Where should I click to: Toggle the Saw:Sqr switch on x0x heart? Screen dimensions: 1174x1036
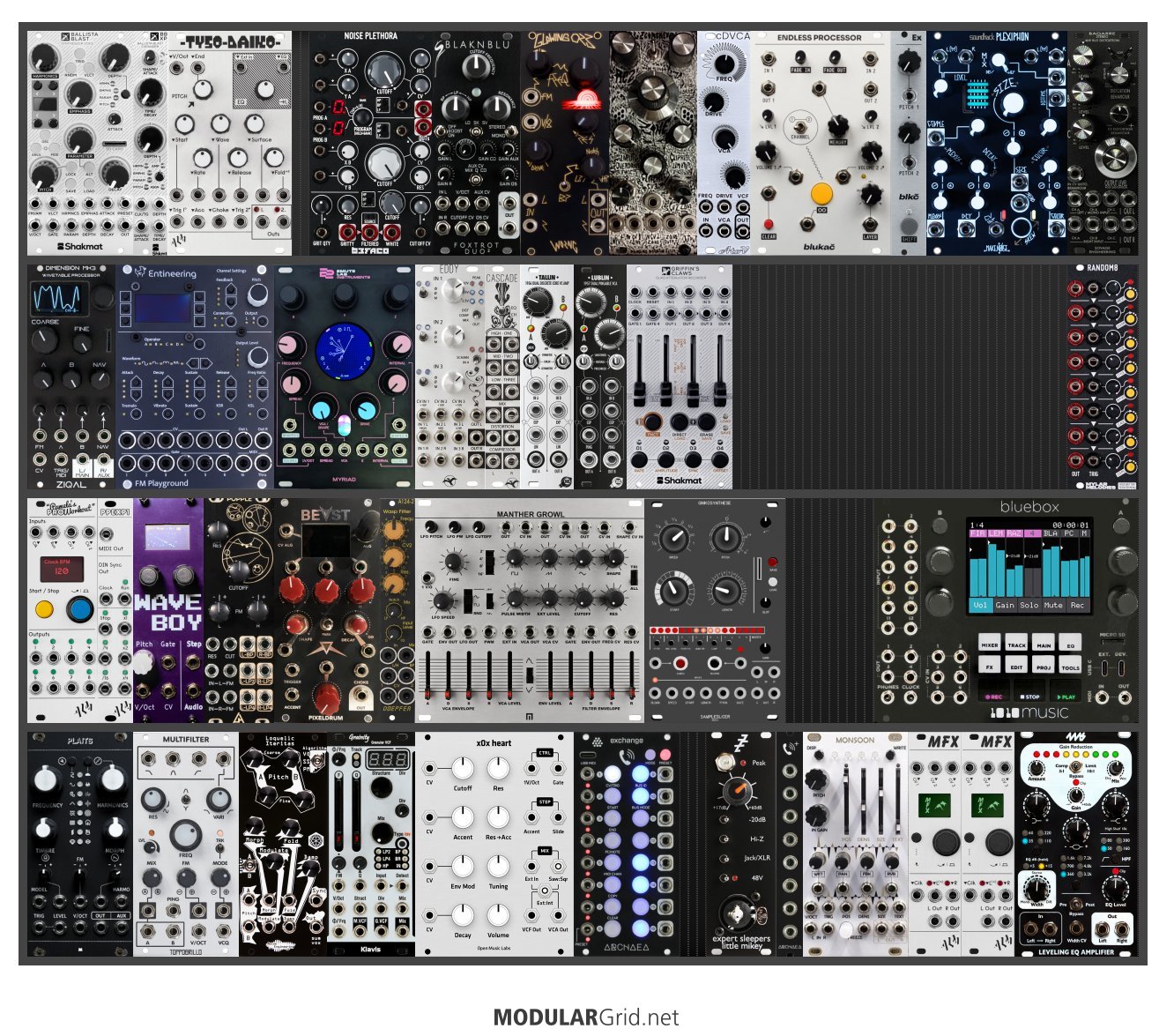[x=558, y=867]
